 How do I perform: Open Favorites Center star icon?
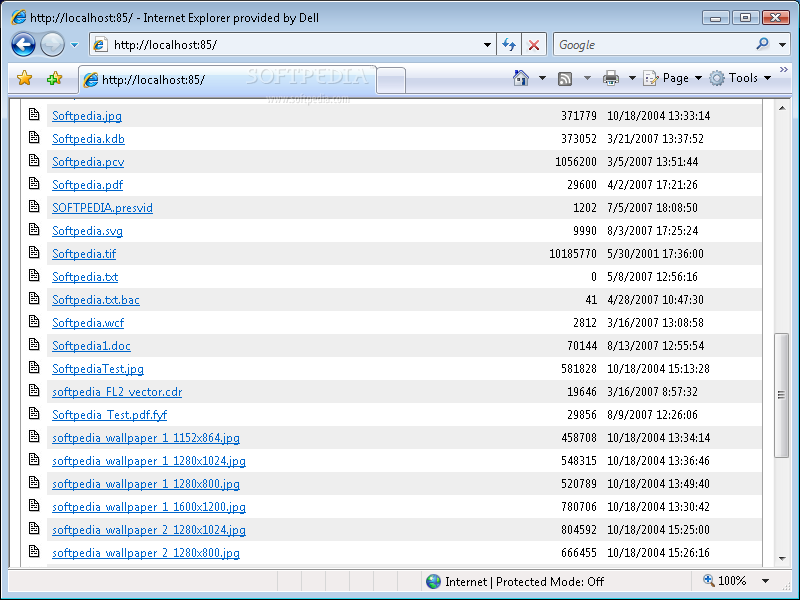[24, 79]
